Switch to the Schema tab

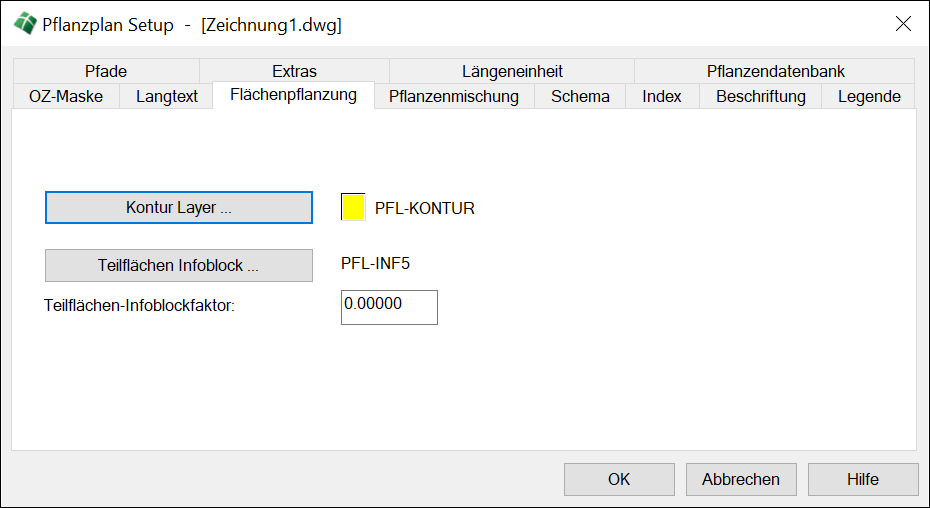coord(580,96)
